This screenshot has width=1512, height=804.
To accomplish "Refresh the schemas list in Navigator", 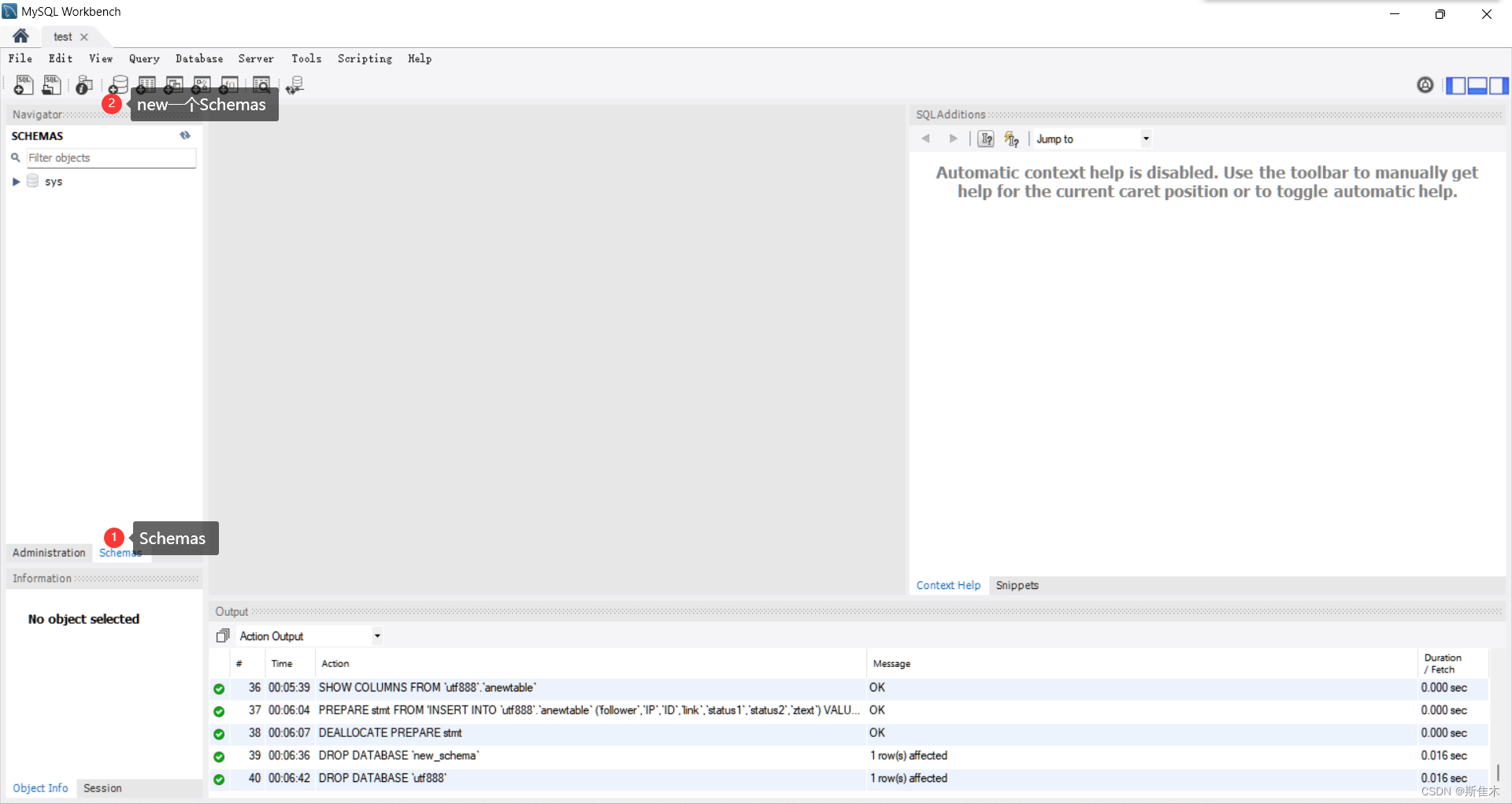I will point(185,135).
